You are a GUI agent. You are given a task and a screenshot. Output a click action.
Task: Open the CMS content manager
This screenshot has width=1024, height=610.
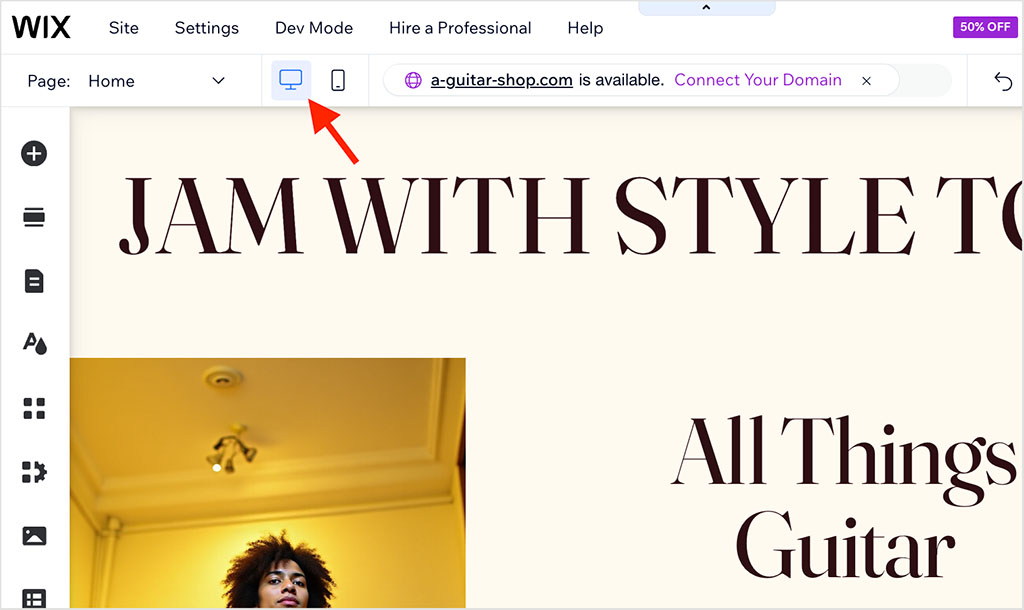[x=34, y=599]
